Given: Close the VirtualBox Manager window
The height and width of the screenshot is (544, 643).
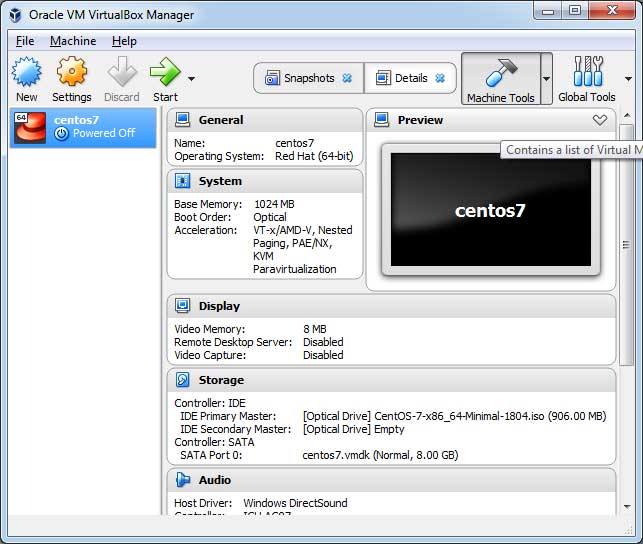Looking at the screenshot, I should [x=612, y=10].
